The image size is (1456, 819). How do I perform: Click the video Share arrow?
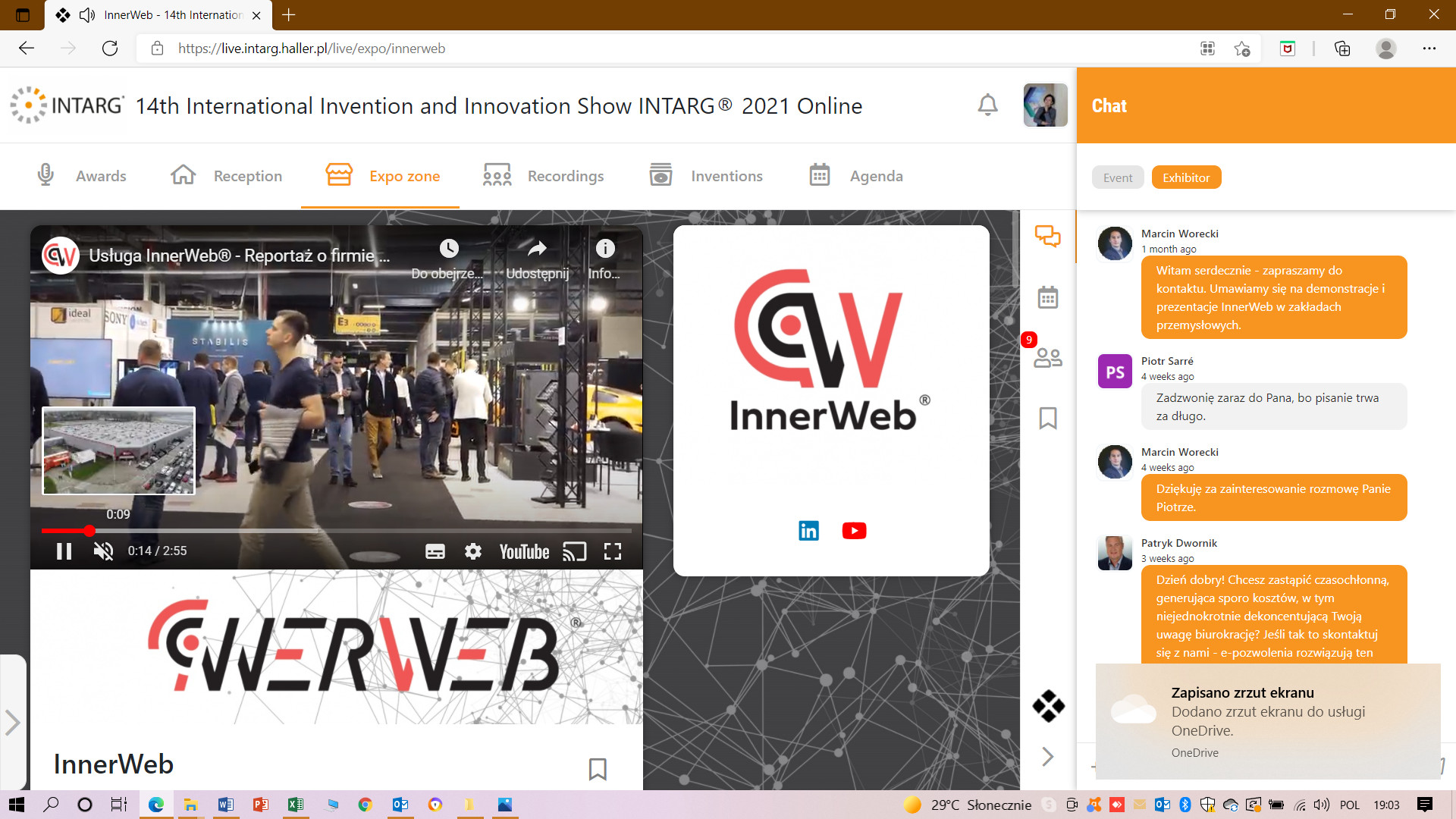point(537,248)
